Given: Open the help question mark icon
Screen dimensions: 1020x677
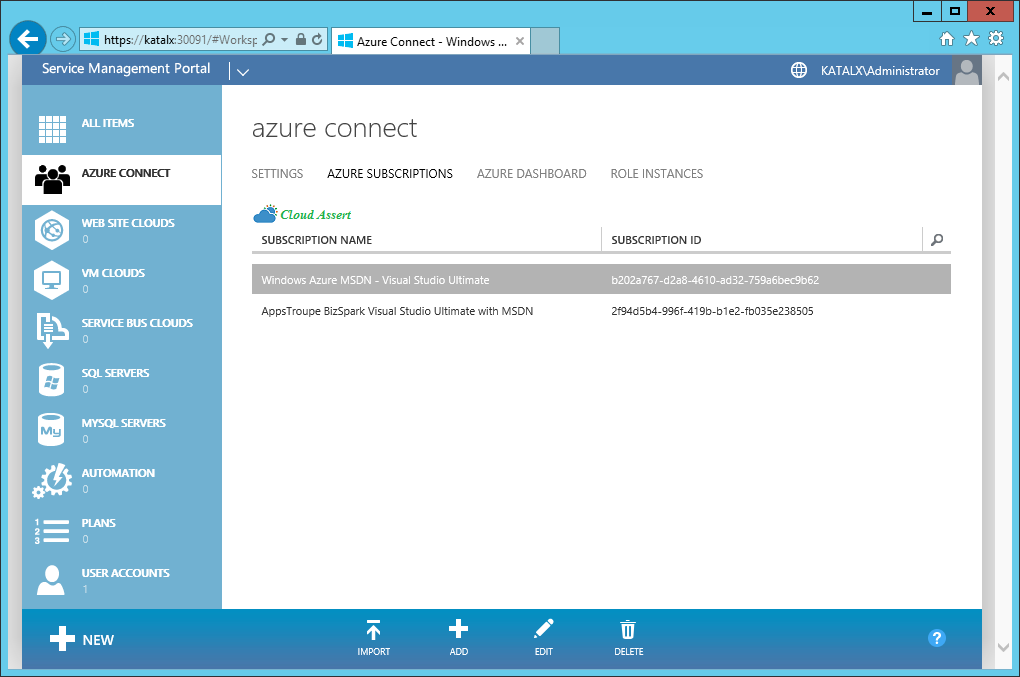Looking at the screenshot, I should [937, 638].
